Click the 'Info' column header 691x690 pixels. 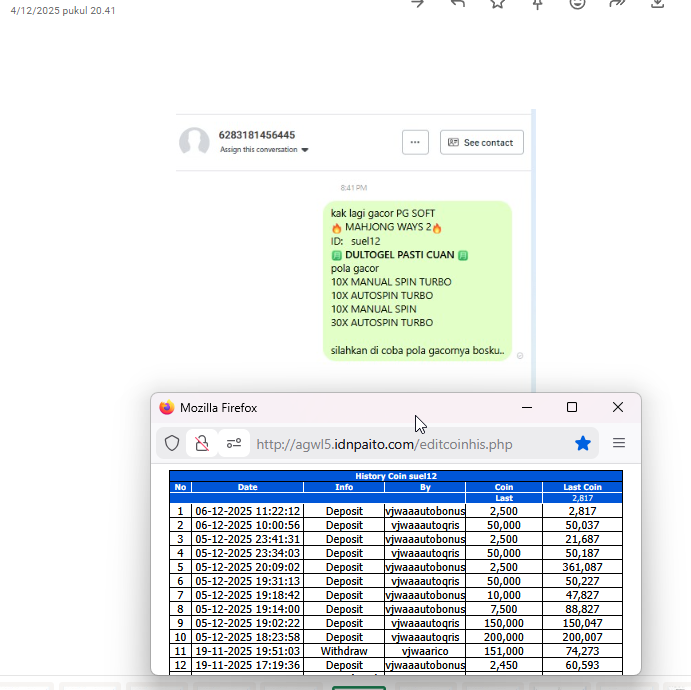[x=344, y=487]
